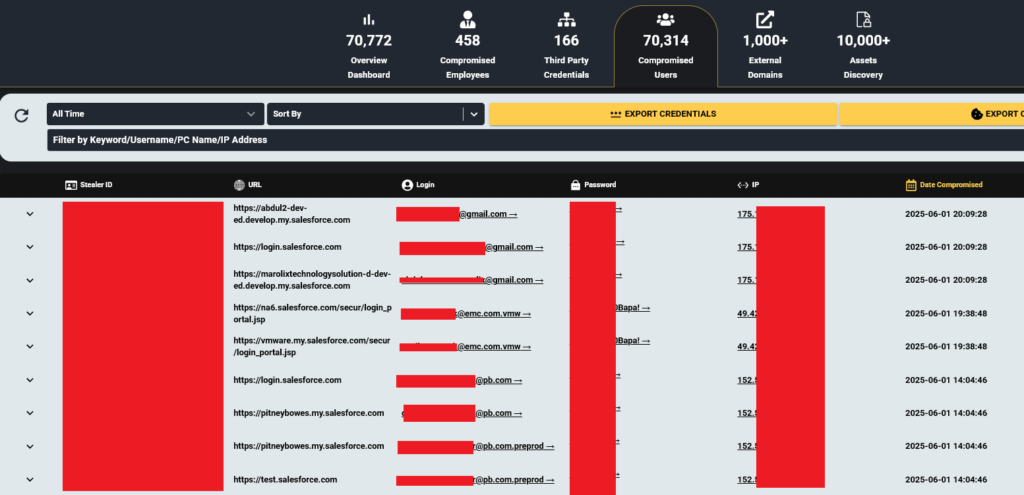
Task: Click the EXPORT CREDENTIALS button
Action: click(663, 114)
